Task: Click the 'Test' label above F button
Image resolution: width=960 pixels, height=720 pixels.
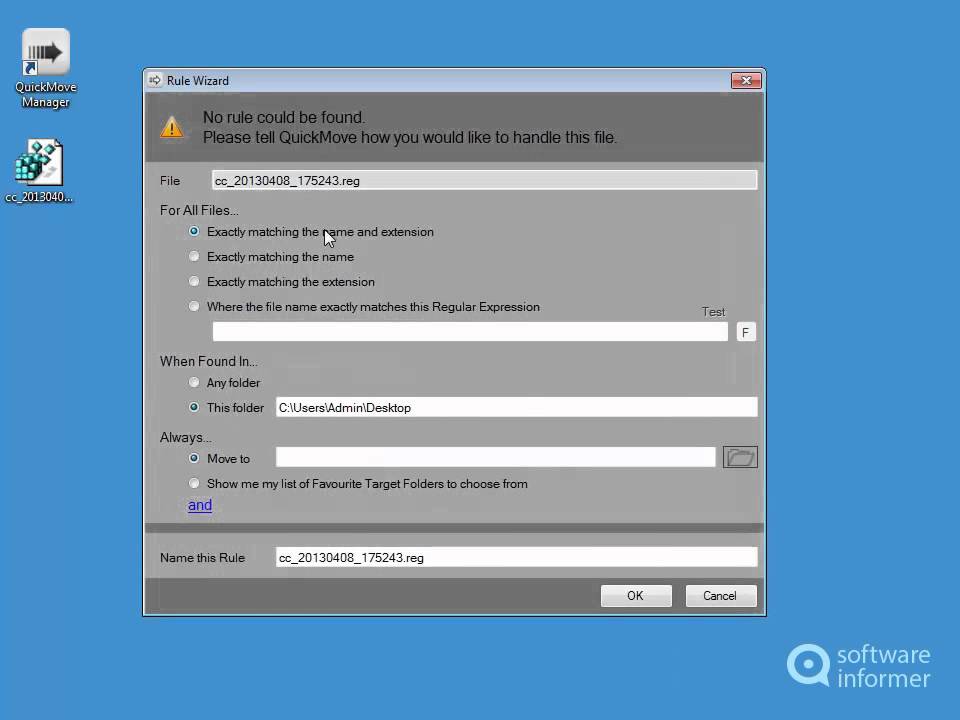Action: pyautogui.click(x=713, y=312)
